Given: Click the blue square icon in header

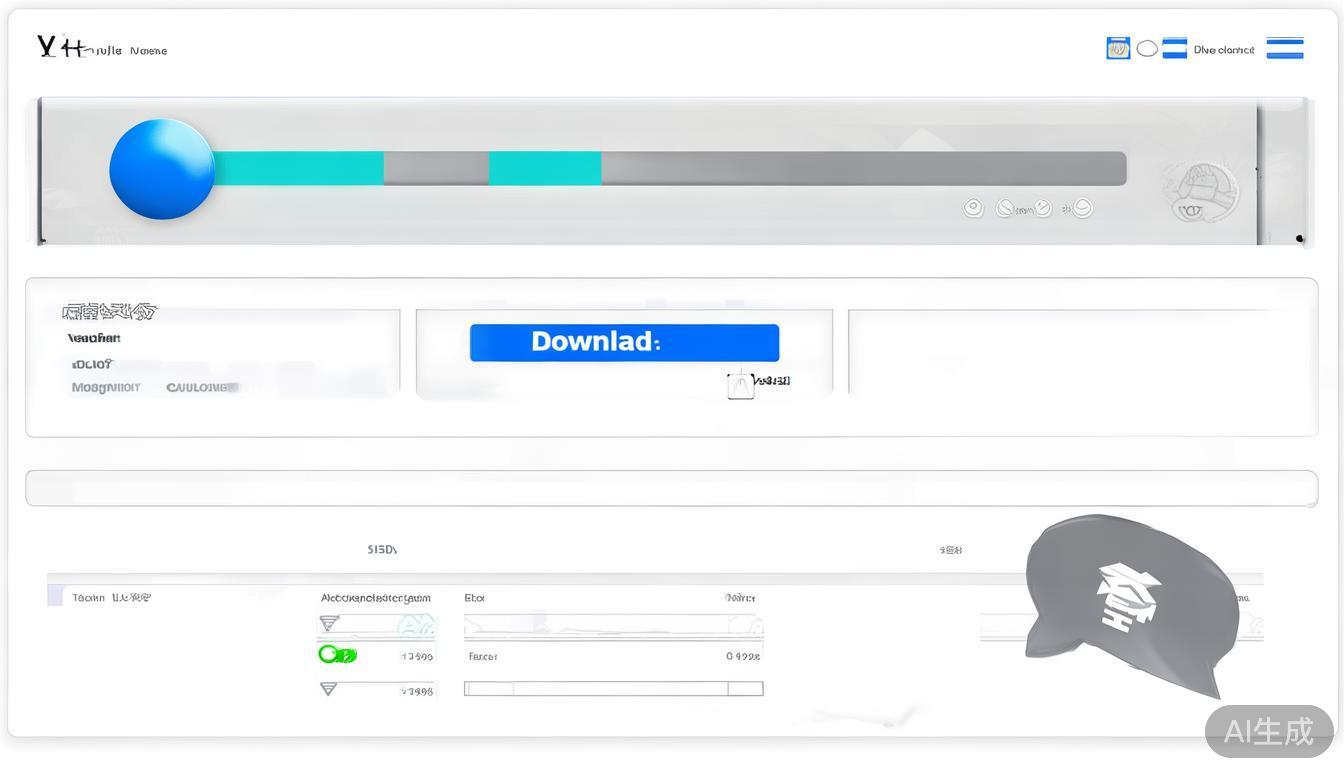Looking at the screenshot, I should pos(1117,48).
